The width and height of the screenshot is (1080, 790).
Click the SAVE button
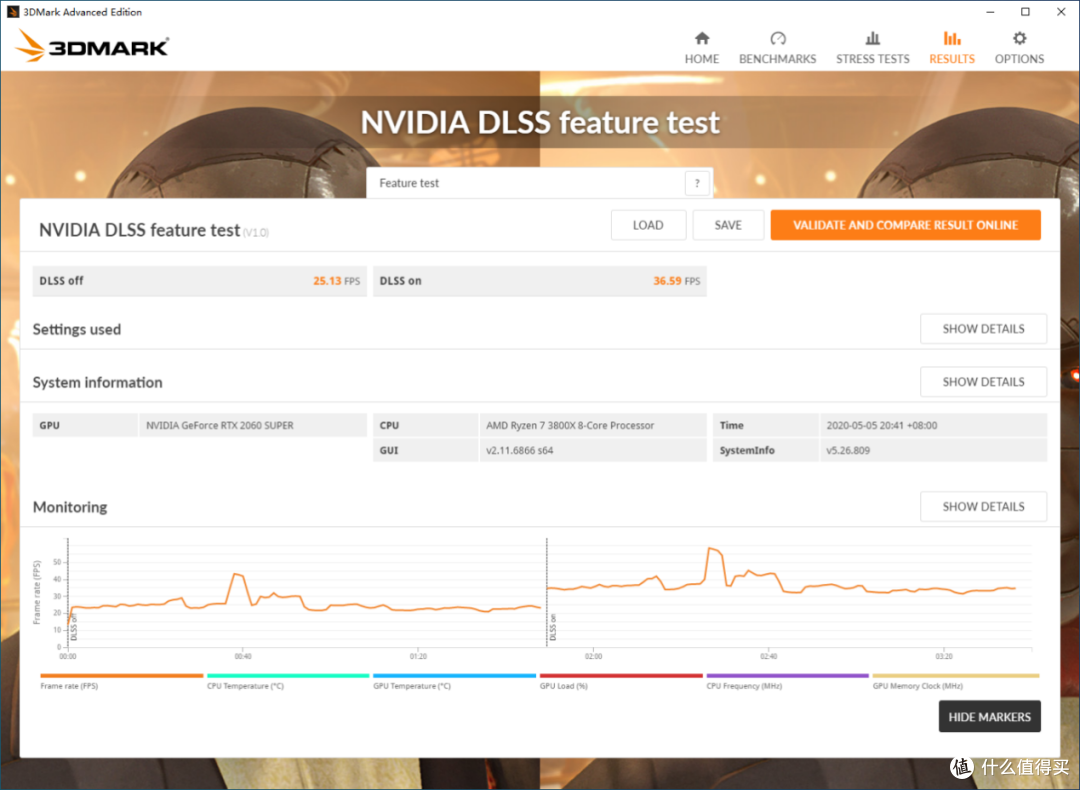(727, 225)
